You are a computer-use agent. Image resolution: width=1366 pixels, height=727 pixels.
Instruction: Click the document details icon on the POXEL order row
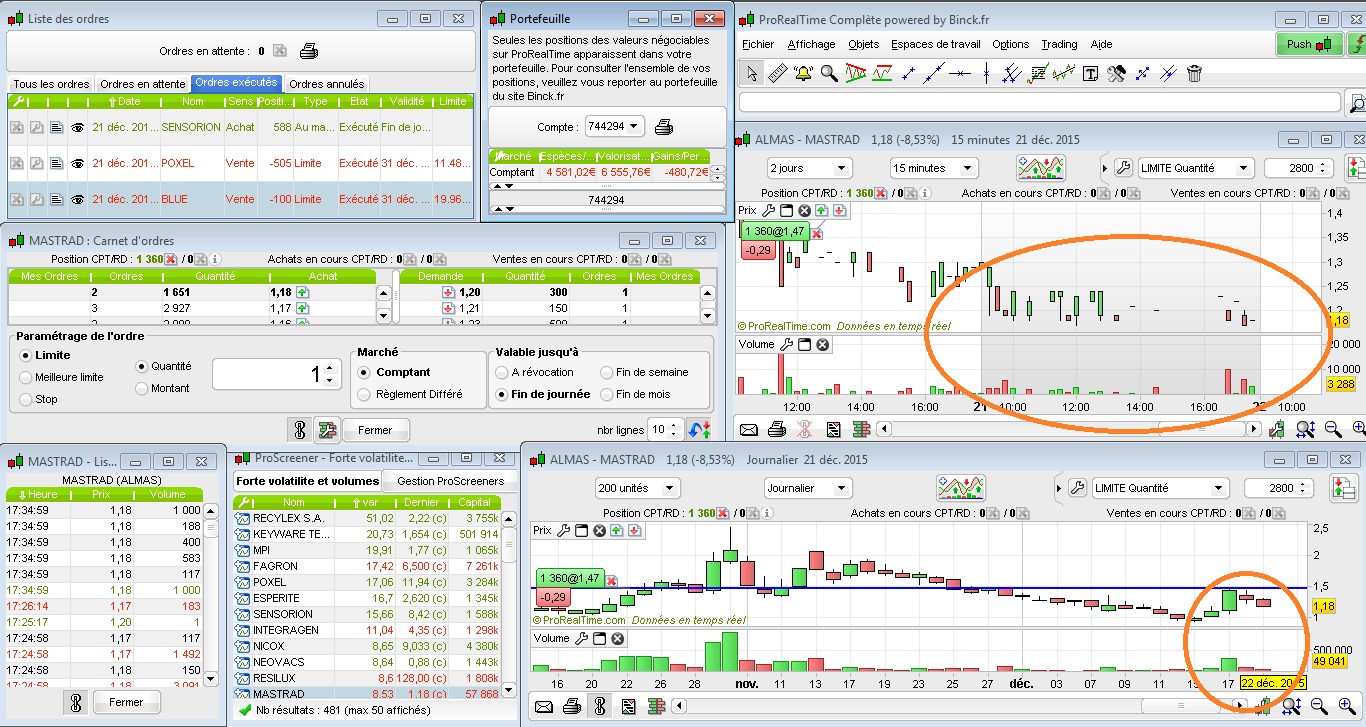click(x=56, y=163)
